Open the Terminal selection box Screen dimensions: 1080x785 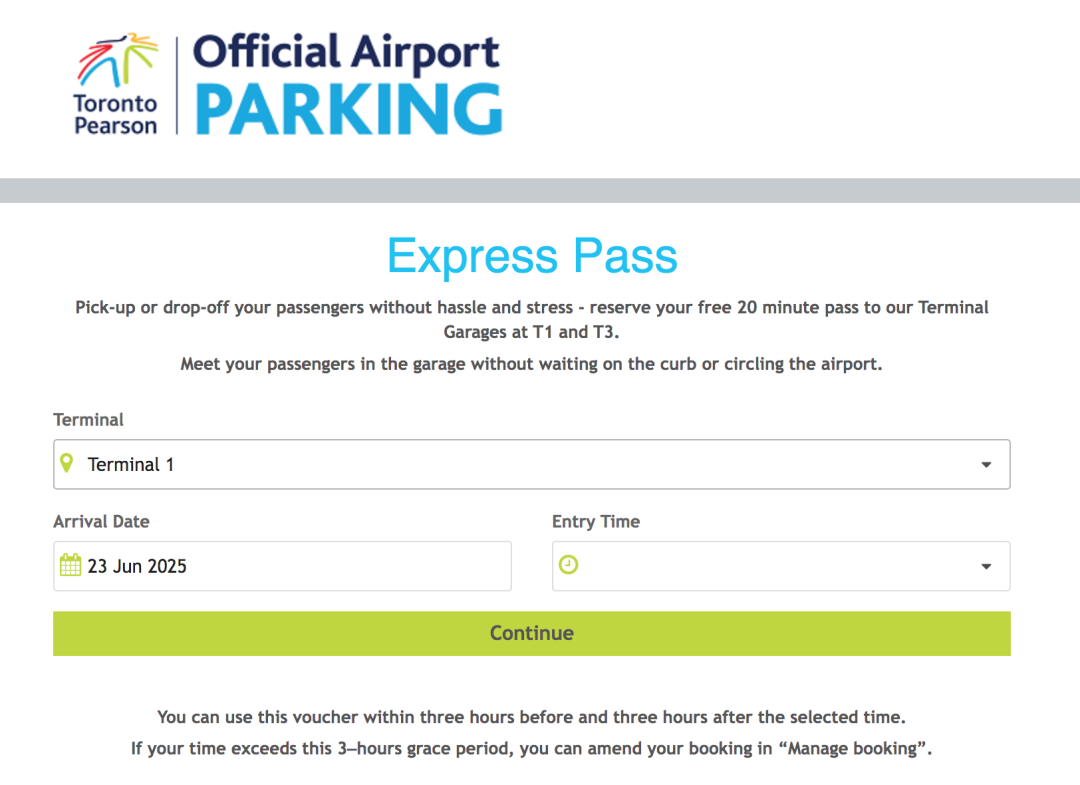click(532, 464)
